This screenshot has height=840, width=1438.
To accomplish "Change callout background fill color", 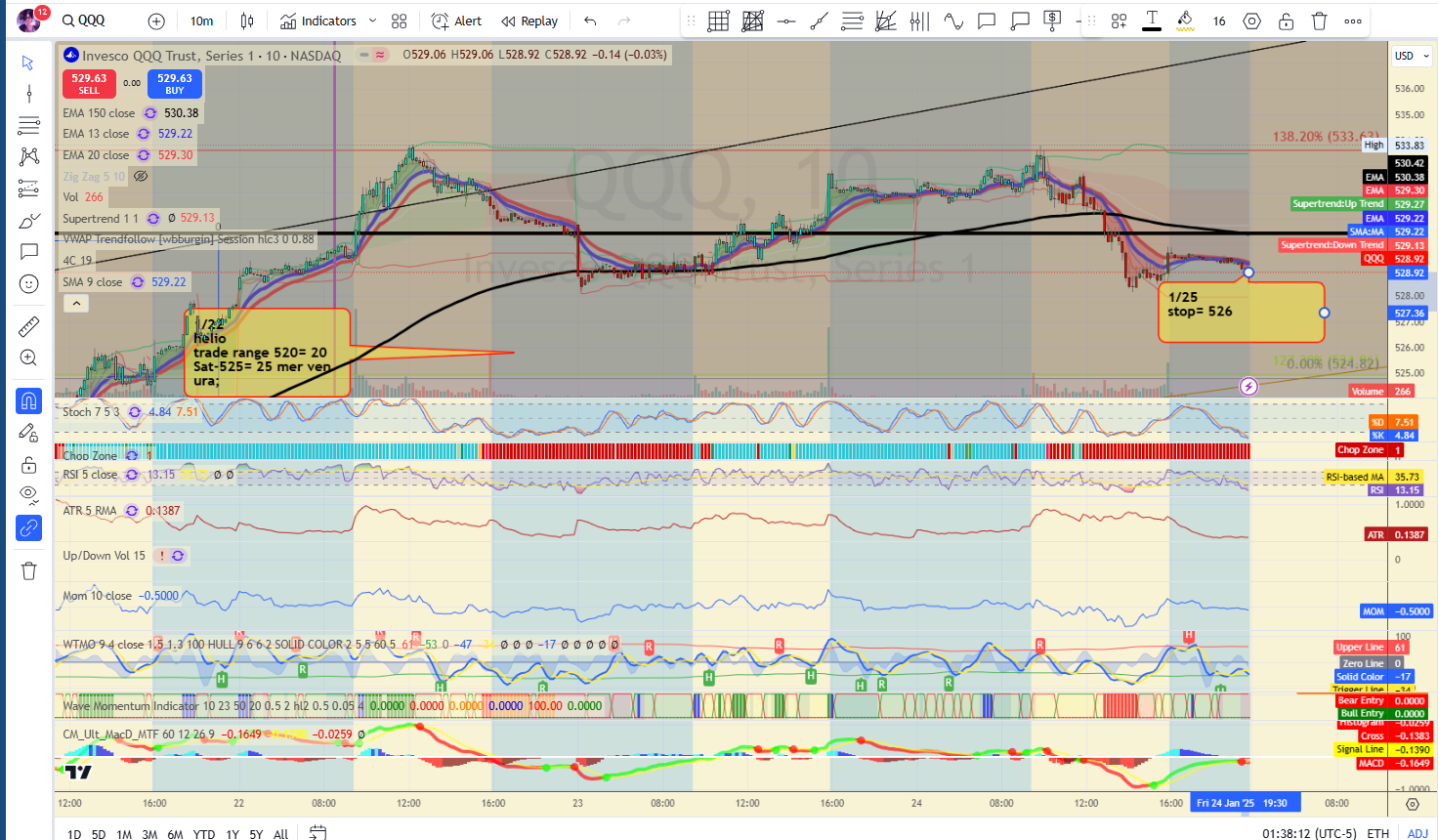I will [x=1185, y=21].
